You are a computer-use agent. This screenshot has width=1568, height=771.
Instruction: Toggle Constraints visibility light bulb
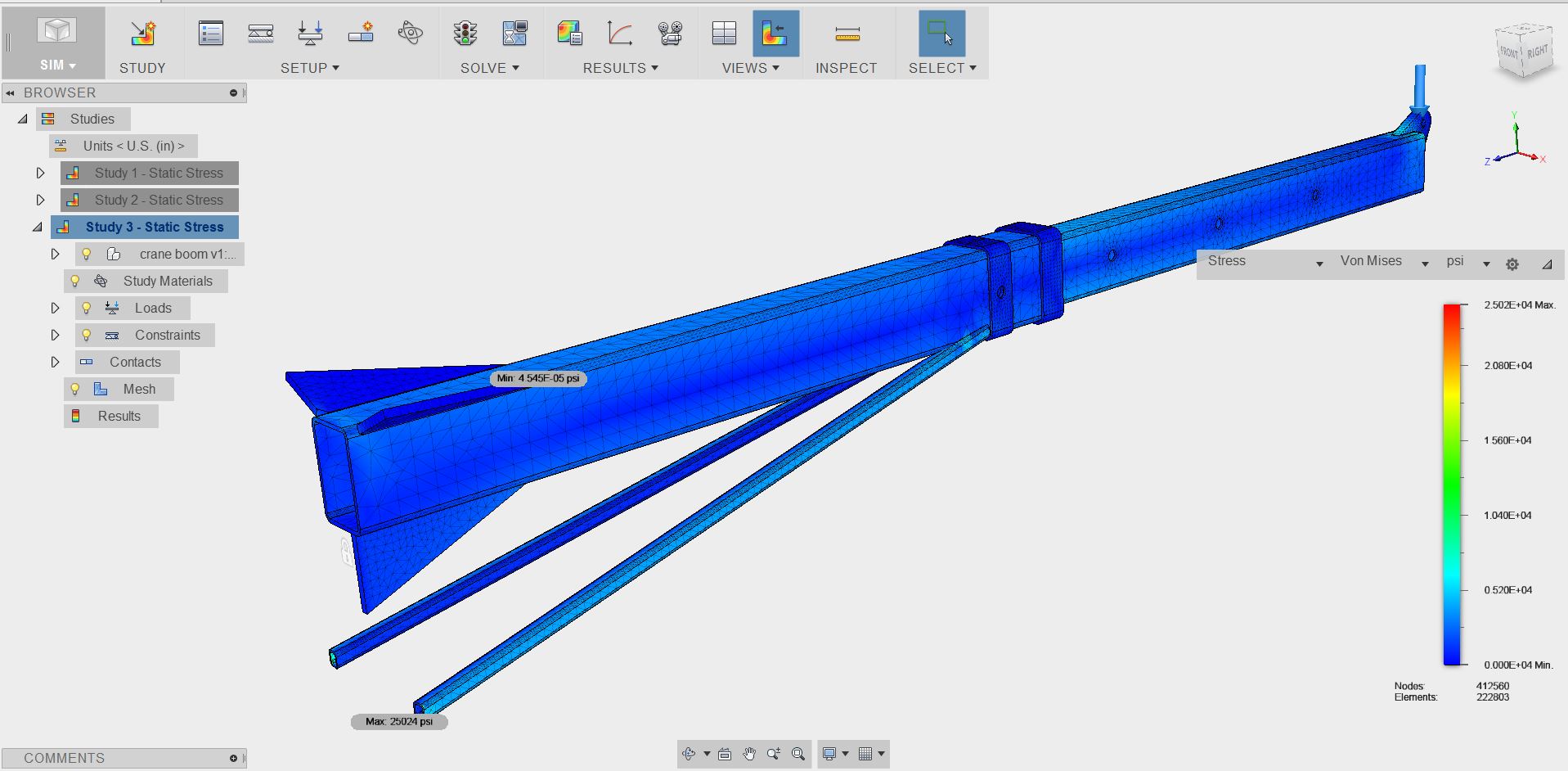(86, 335)
